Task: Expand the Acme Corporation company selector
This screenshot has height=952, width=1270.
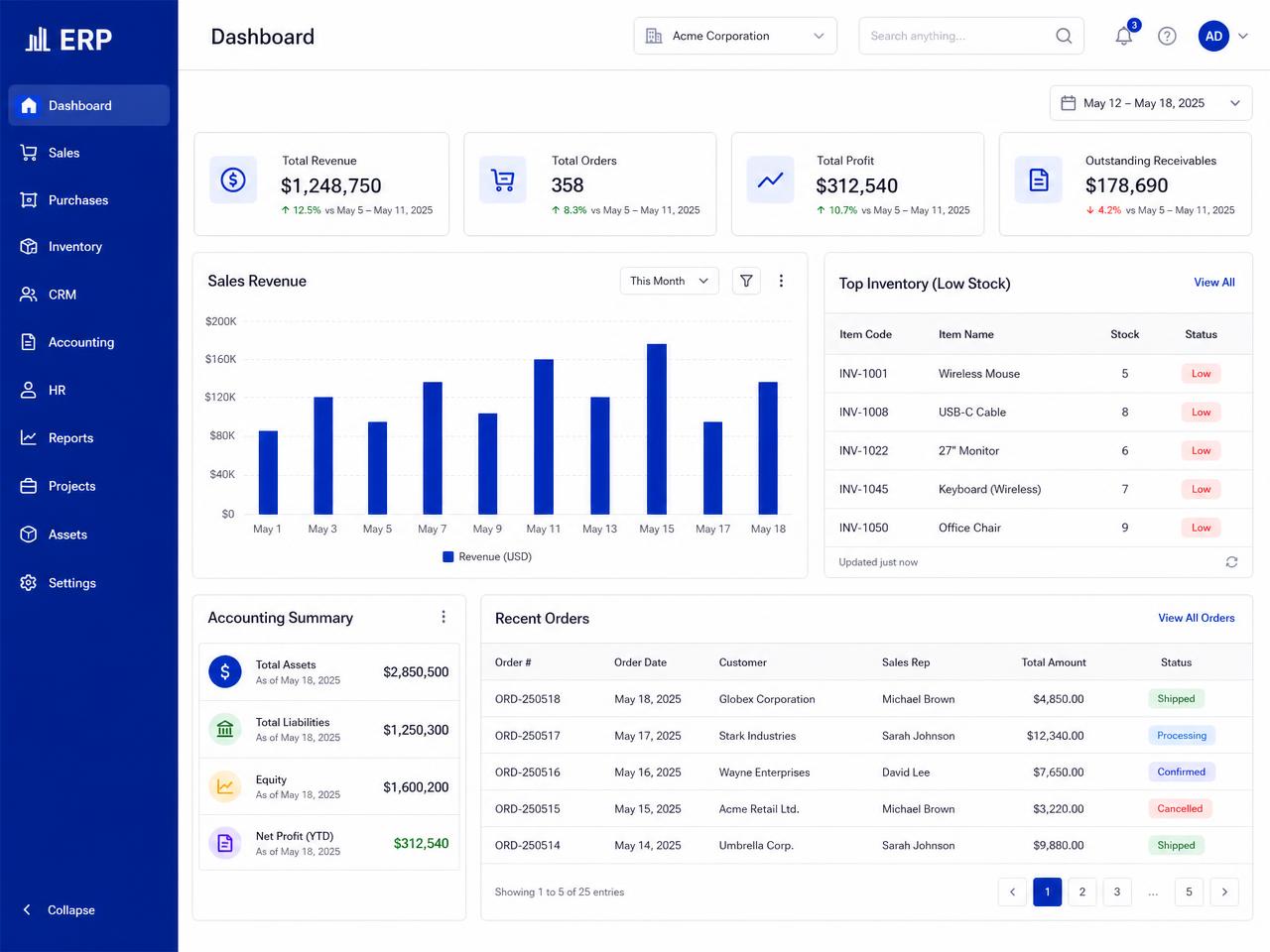Action: click(735, 36)
